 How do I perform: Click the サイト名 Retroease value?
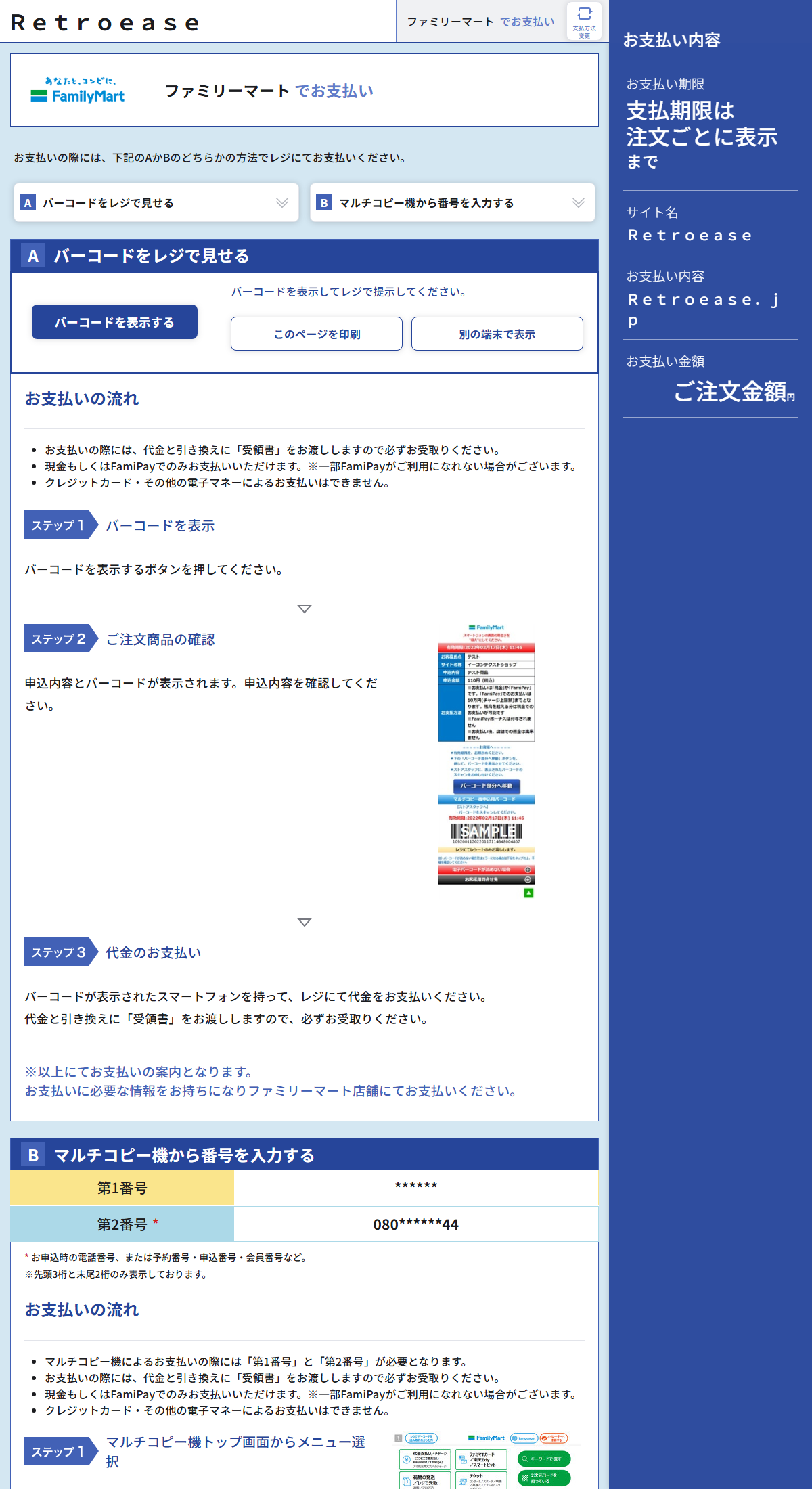(690, 235)
